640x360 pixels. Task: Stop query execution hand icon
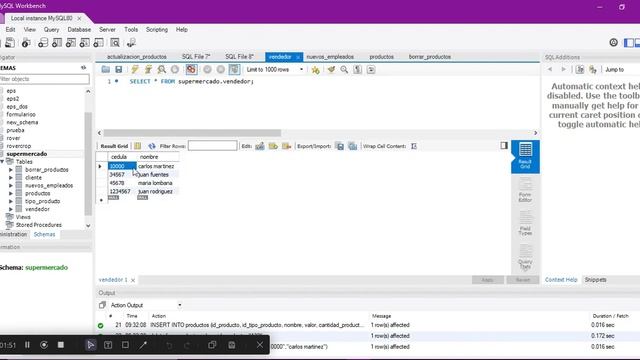click(175, 69)
